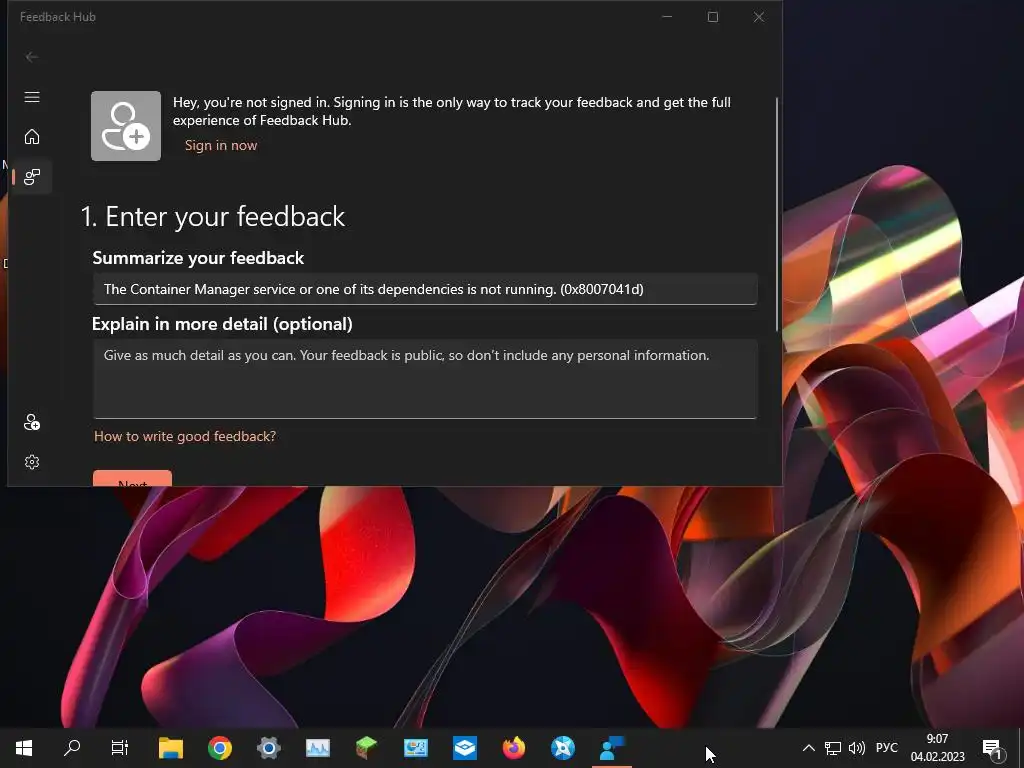Open taskbar Search magnifier
This screenshot has height=768, width=1024.
coord(72,748)
